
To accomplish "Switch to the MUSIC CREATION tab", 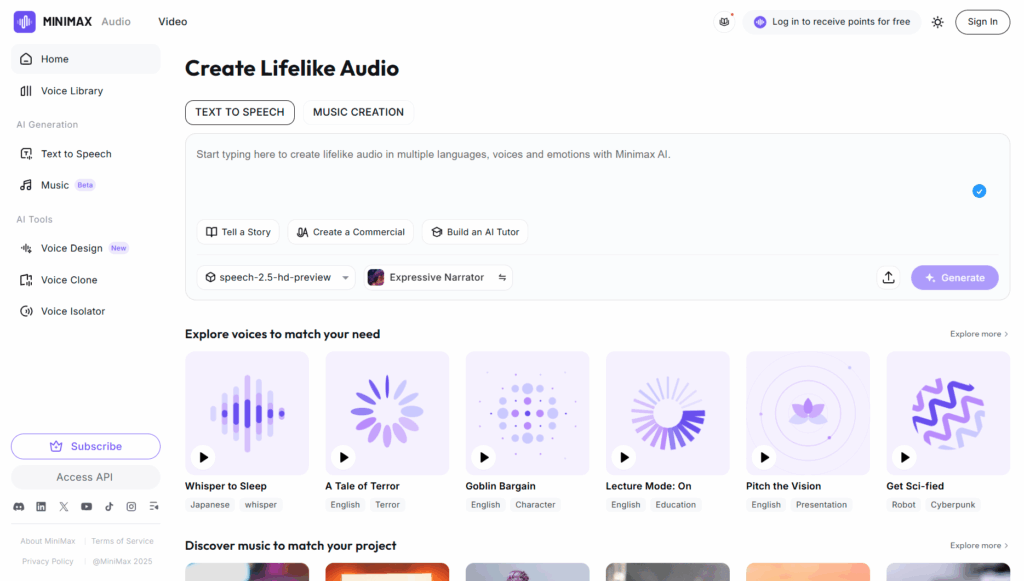I will pyautogui.click(x=358, y=112).
